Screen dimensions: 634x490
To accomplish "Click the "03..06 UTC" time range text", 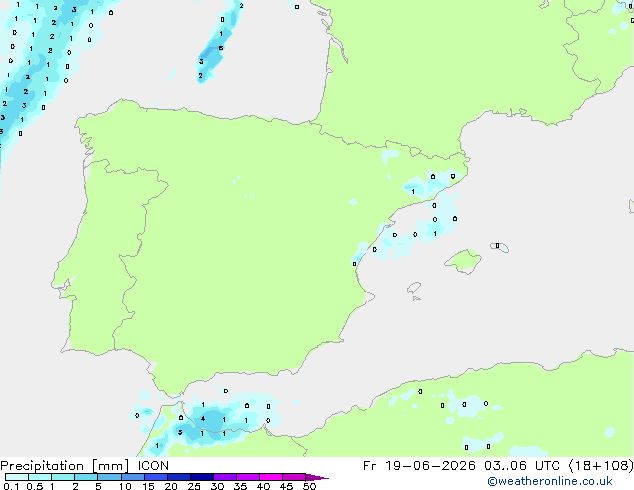I will (522, 466).
